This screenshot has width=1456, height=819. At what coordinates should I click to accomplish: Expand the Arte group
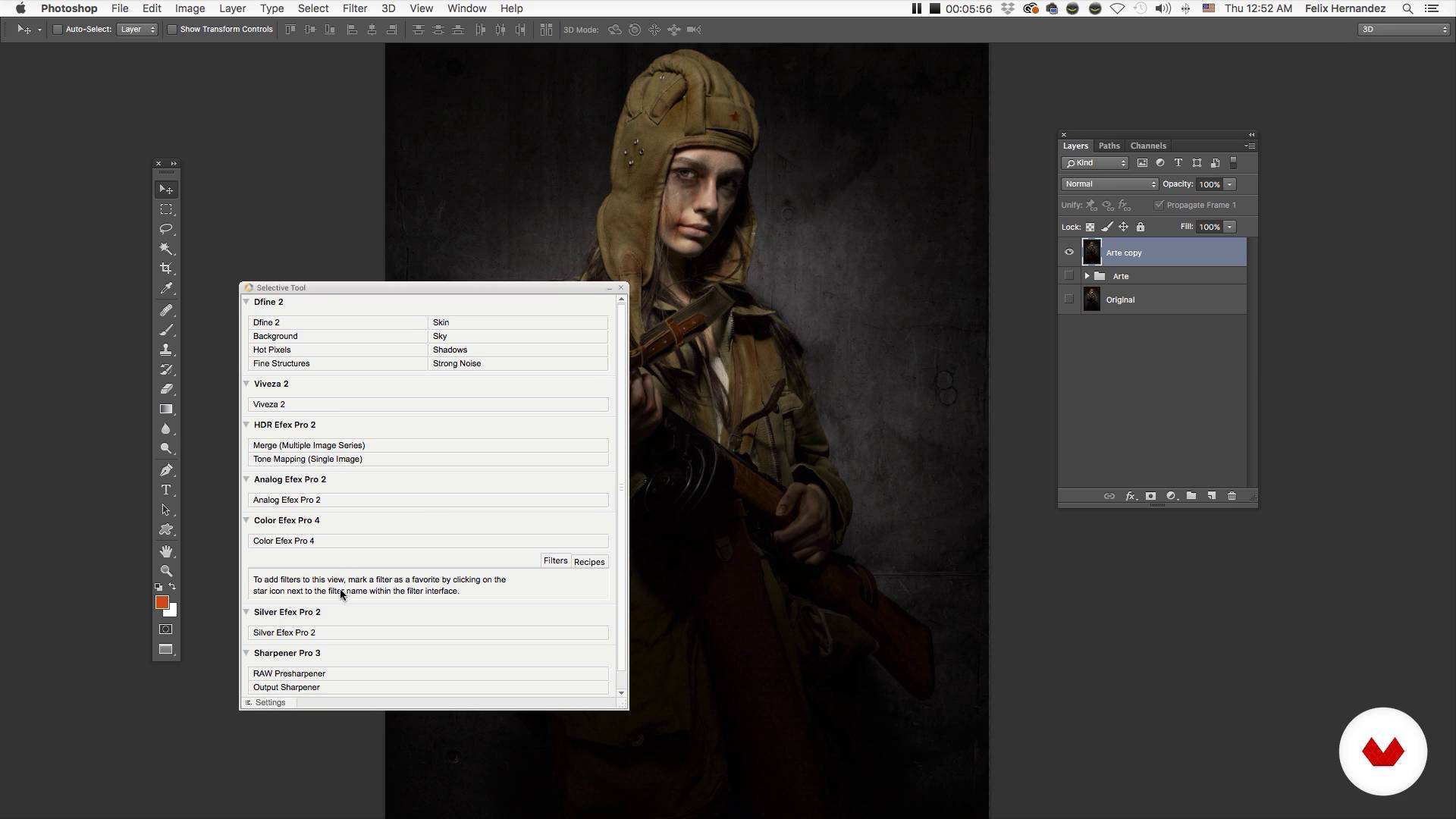pos(1087,276)
